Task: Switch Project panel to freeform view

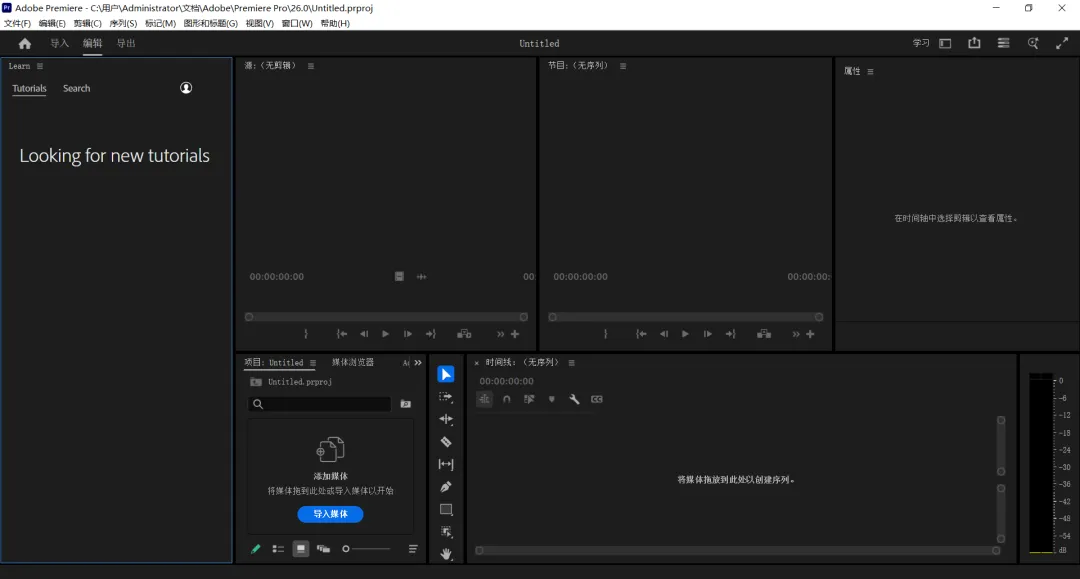Action: (x=323, y=549)
